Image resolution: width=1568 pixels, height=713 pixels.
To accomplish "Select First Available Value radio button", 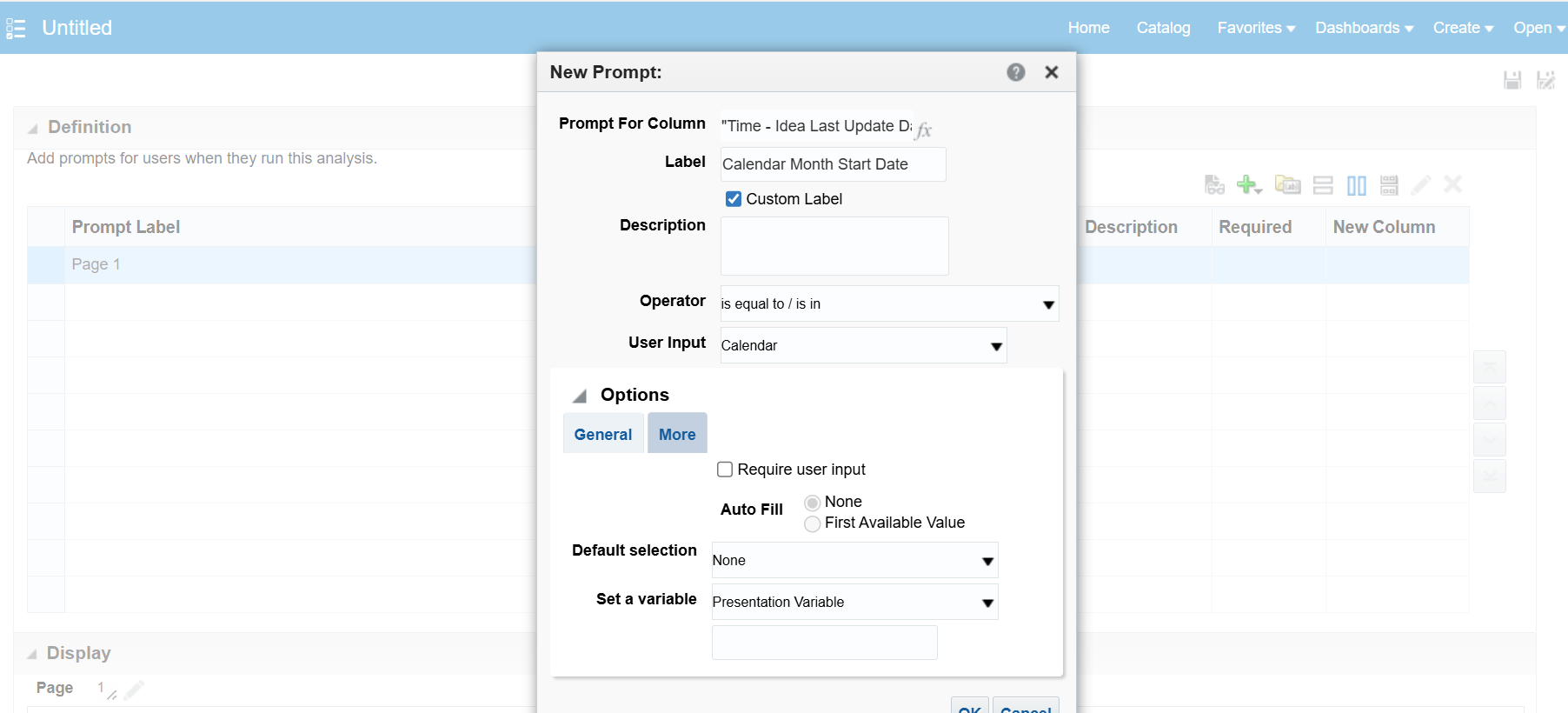I will tap(813, 523).
